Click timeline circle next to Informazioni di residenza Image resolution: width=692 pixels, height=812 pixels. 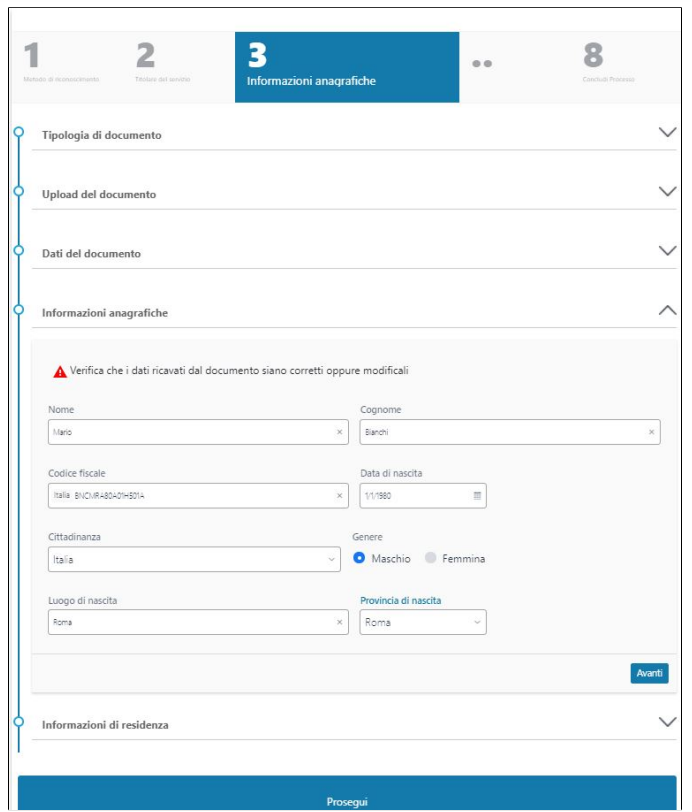pos(18,721)
